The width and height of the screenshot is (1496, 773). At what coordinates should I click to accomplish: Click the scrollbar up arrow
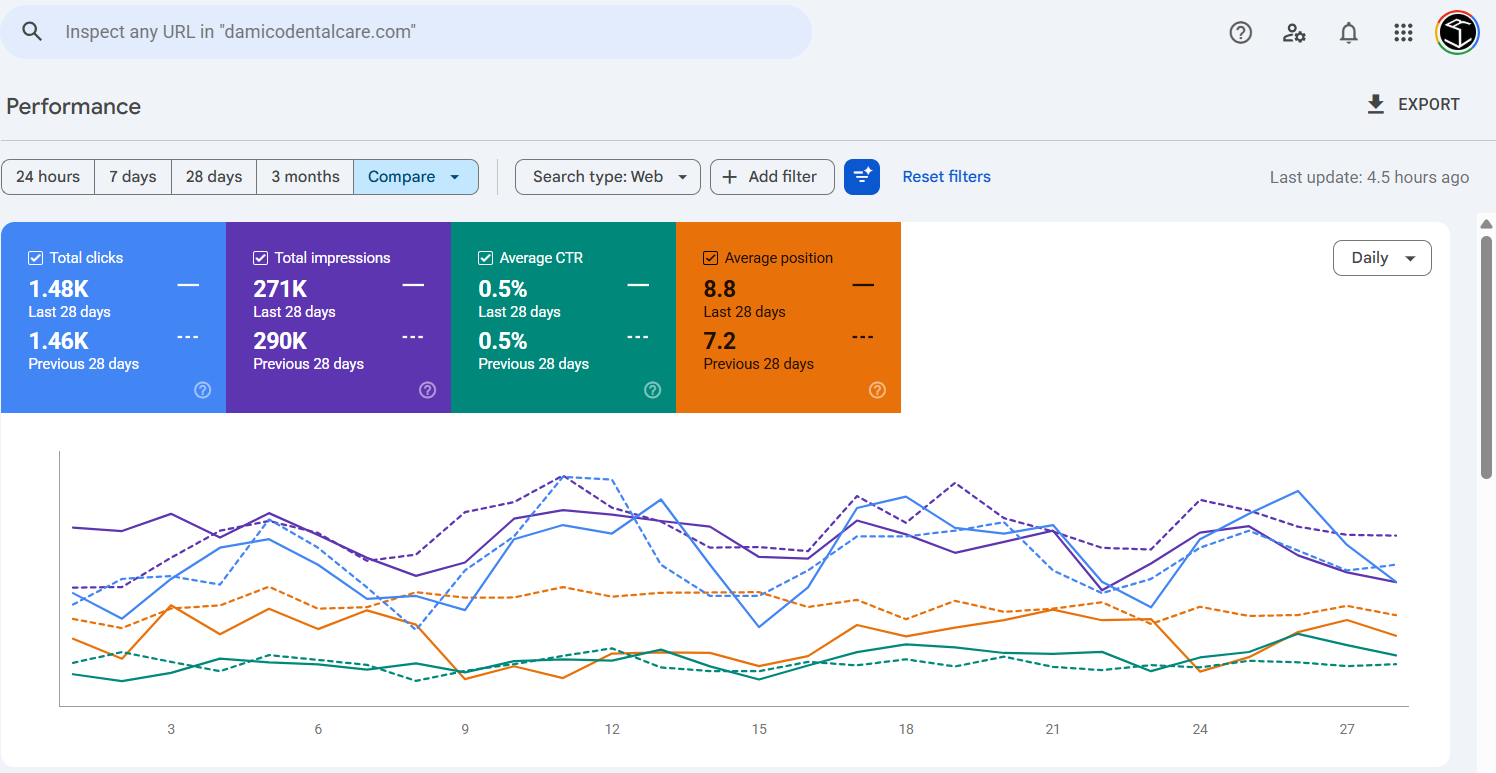[x=1486, y=223]
